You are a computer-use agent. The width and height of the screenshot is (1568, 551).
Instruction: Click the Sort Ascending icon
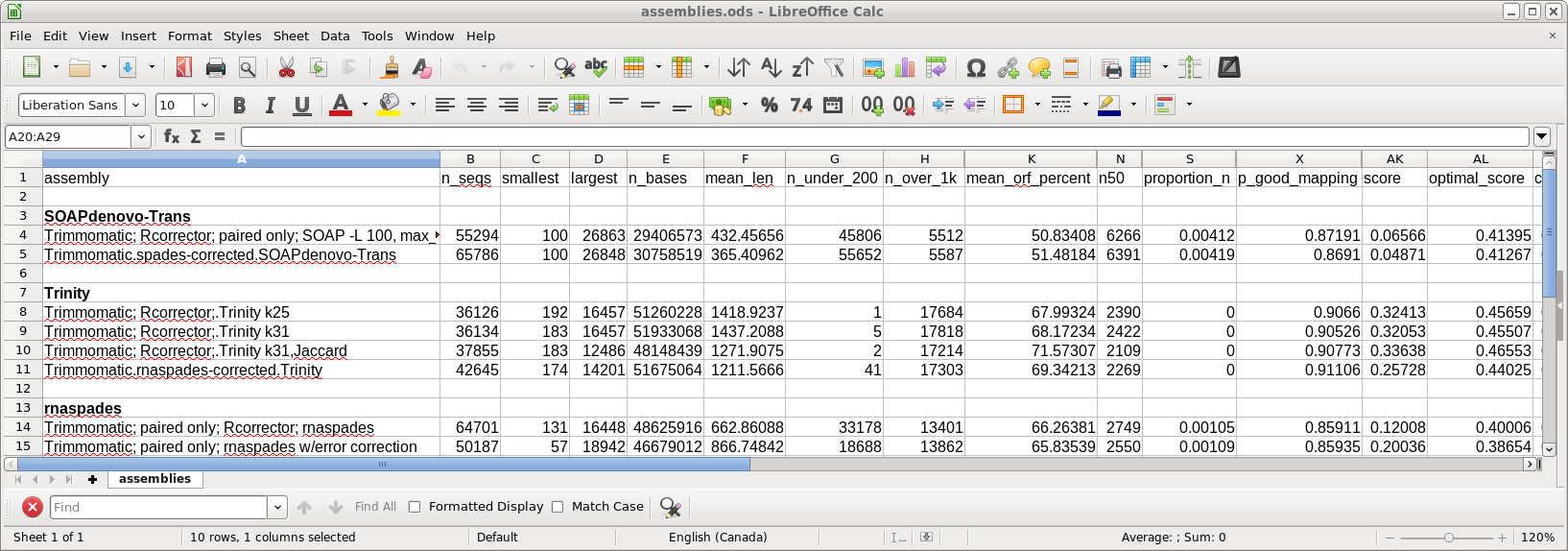tap(771, 67)
